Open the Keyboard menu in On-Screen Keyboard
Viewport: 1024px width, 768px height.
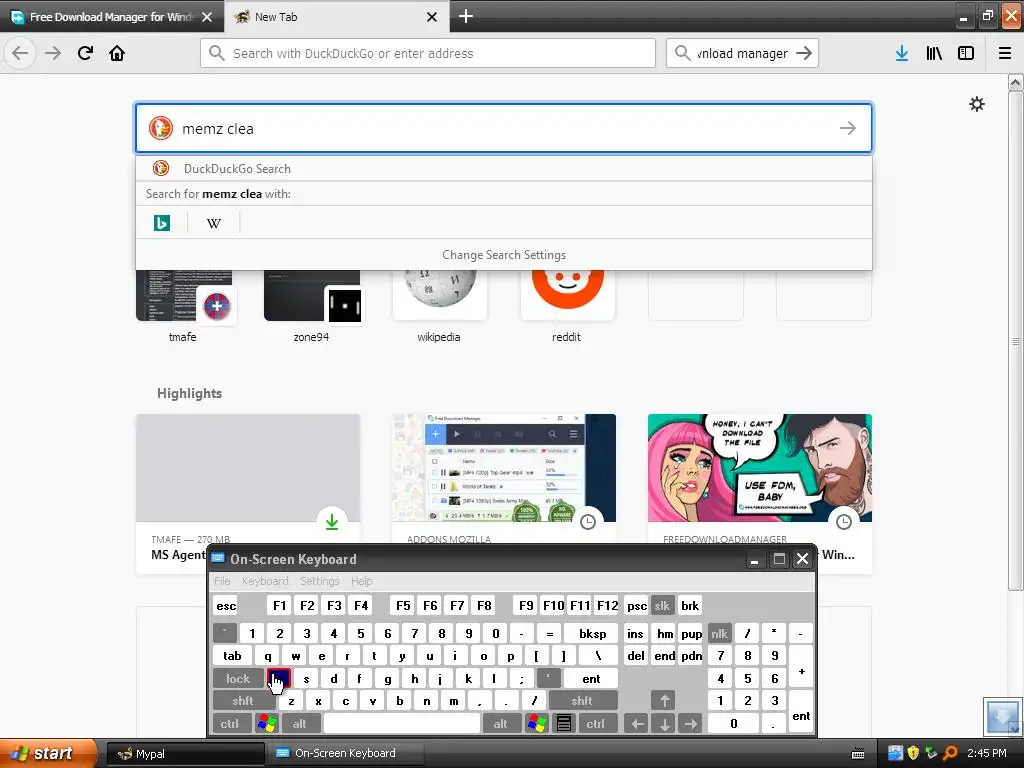pos(264,581)
